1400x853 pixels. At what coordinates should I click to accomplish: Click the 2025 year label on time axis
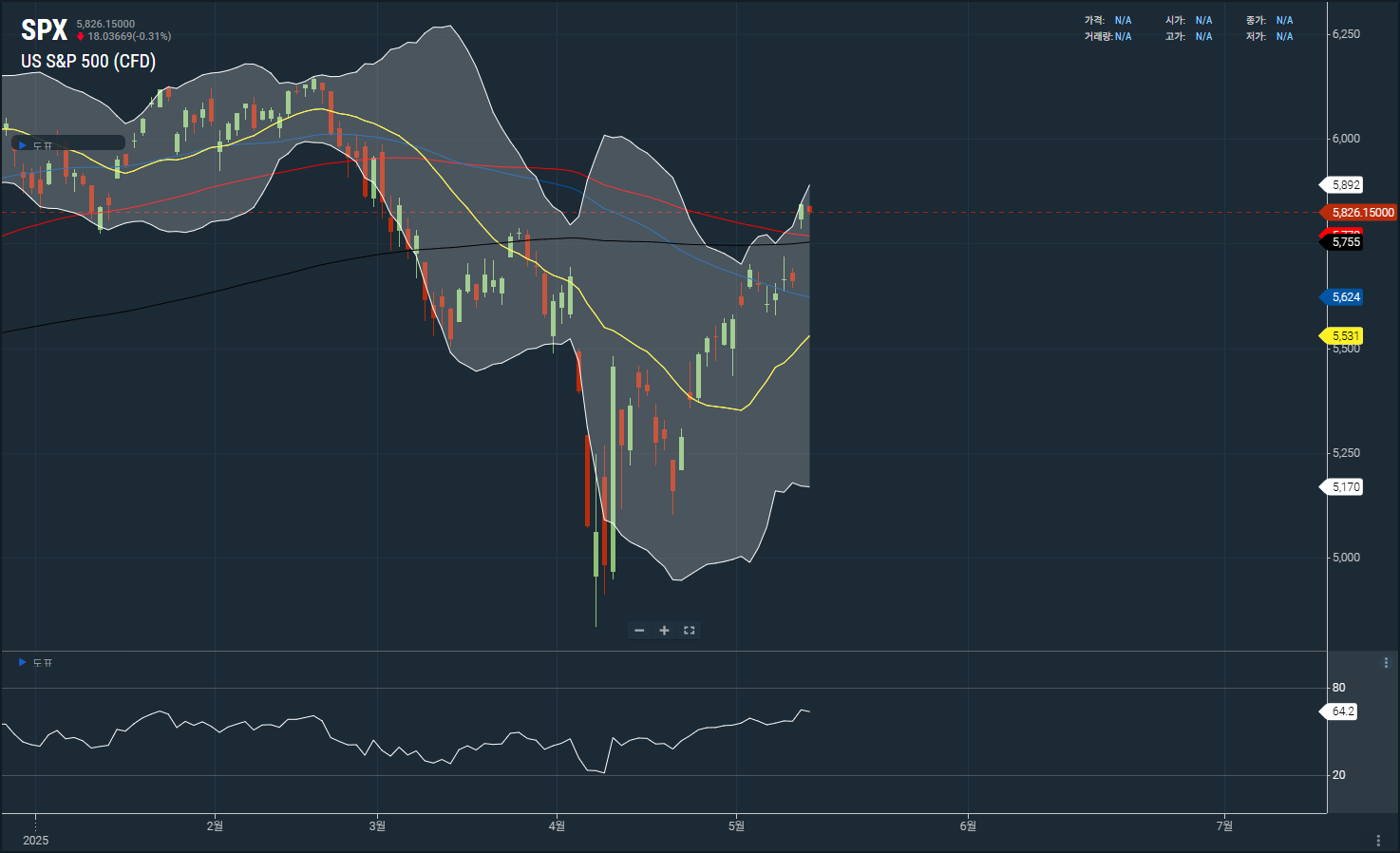tap(35, 841)
